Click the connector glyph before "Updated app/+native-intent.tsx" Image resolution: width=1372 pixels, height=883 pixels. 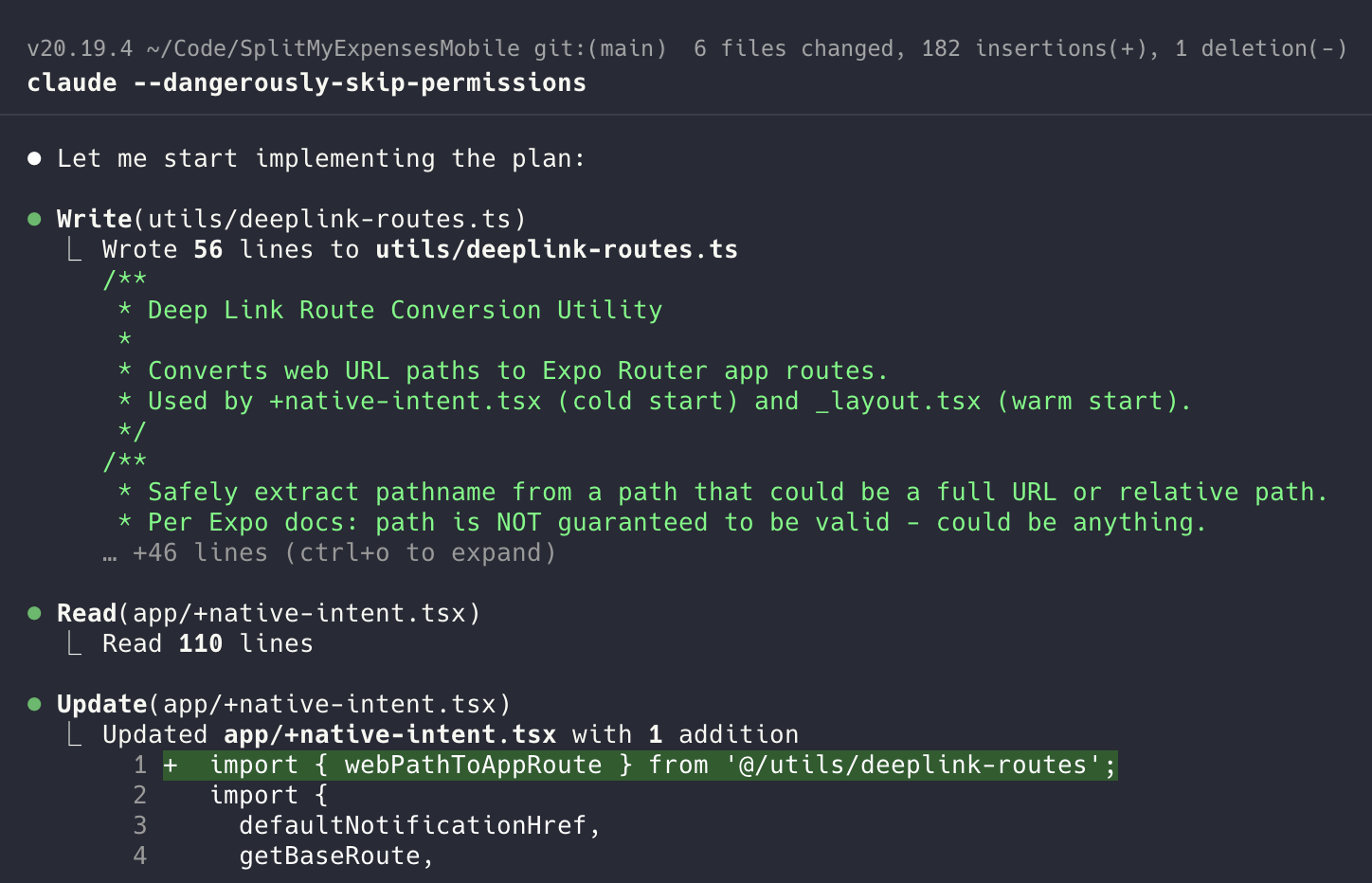(75, 735)
